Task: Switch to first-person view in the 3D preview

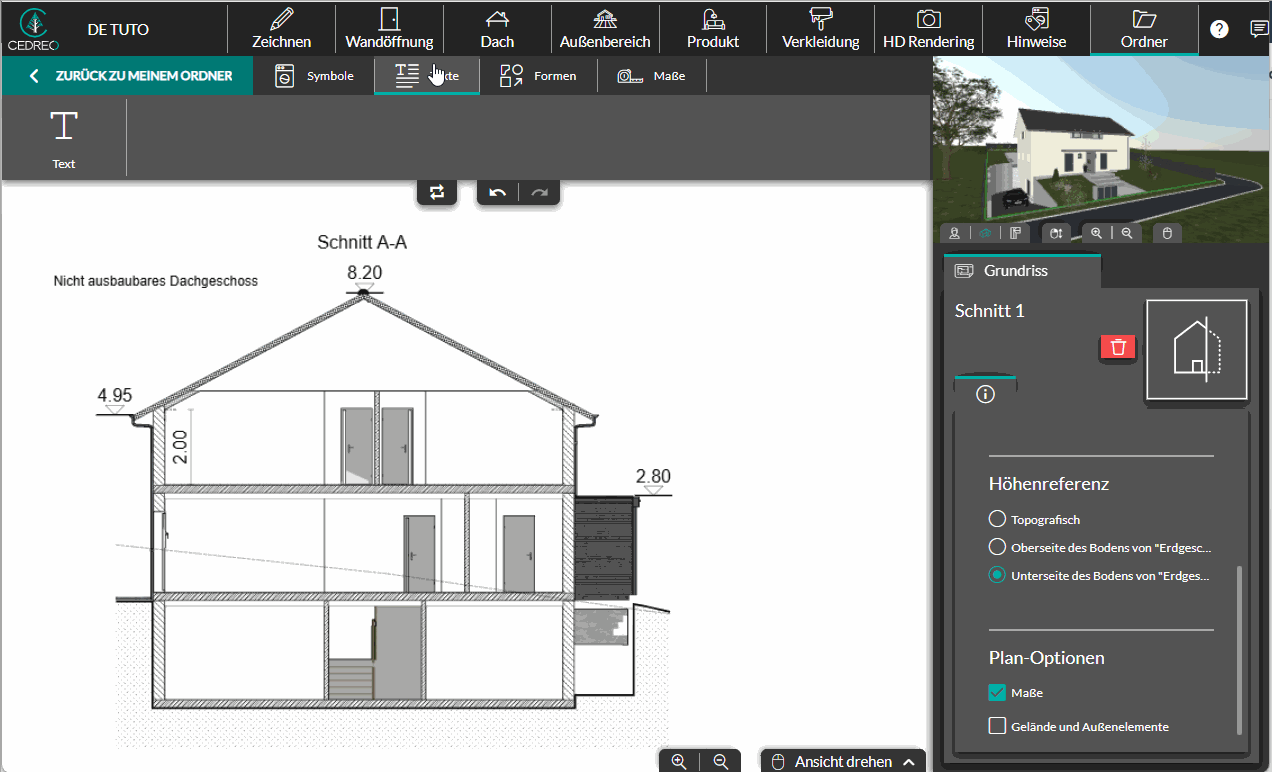Action: (x=955, y=233)
